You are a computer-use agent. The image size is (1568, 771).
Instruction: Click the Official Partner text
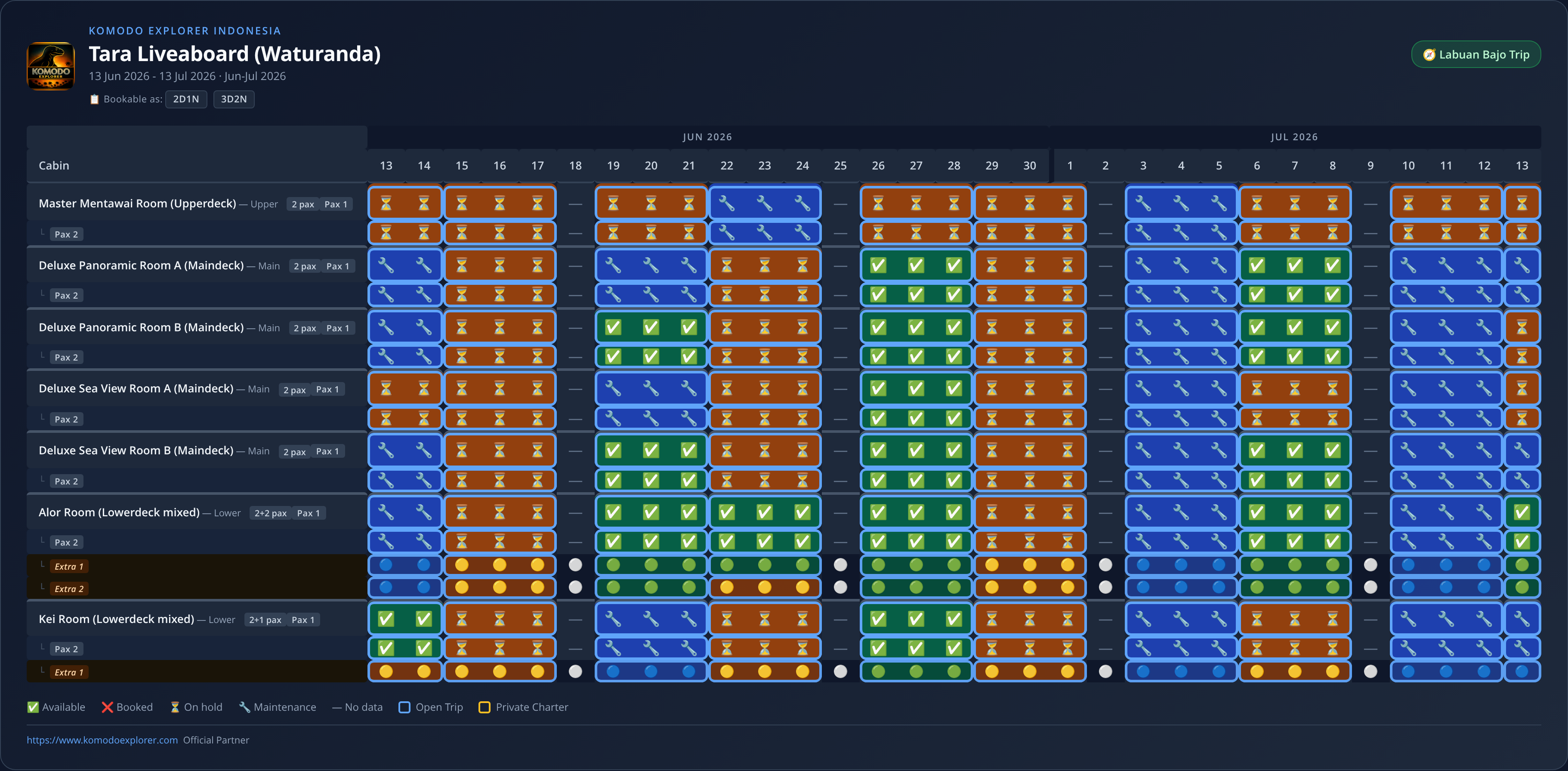pos(216,740)
